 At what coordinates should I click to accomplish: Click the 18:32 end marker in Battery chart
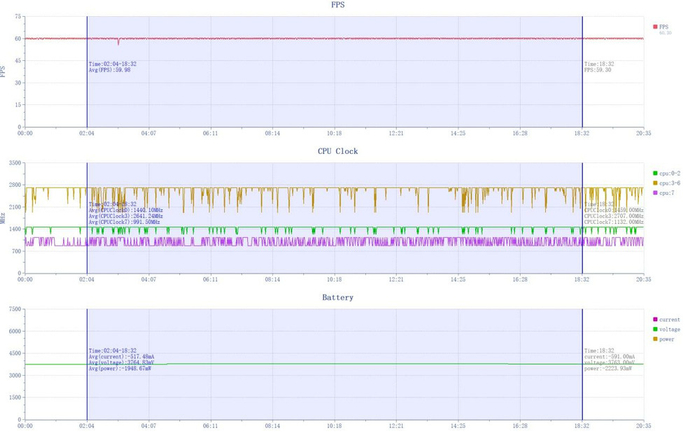(x=582, y=364)
